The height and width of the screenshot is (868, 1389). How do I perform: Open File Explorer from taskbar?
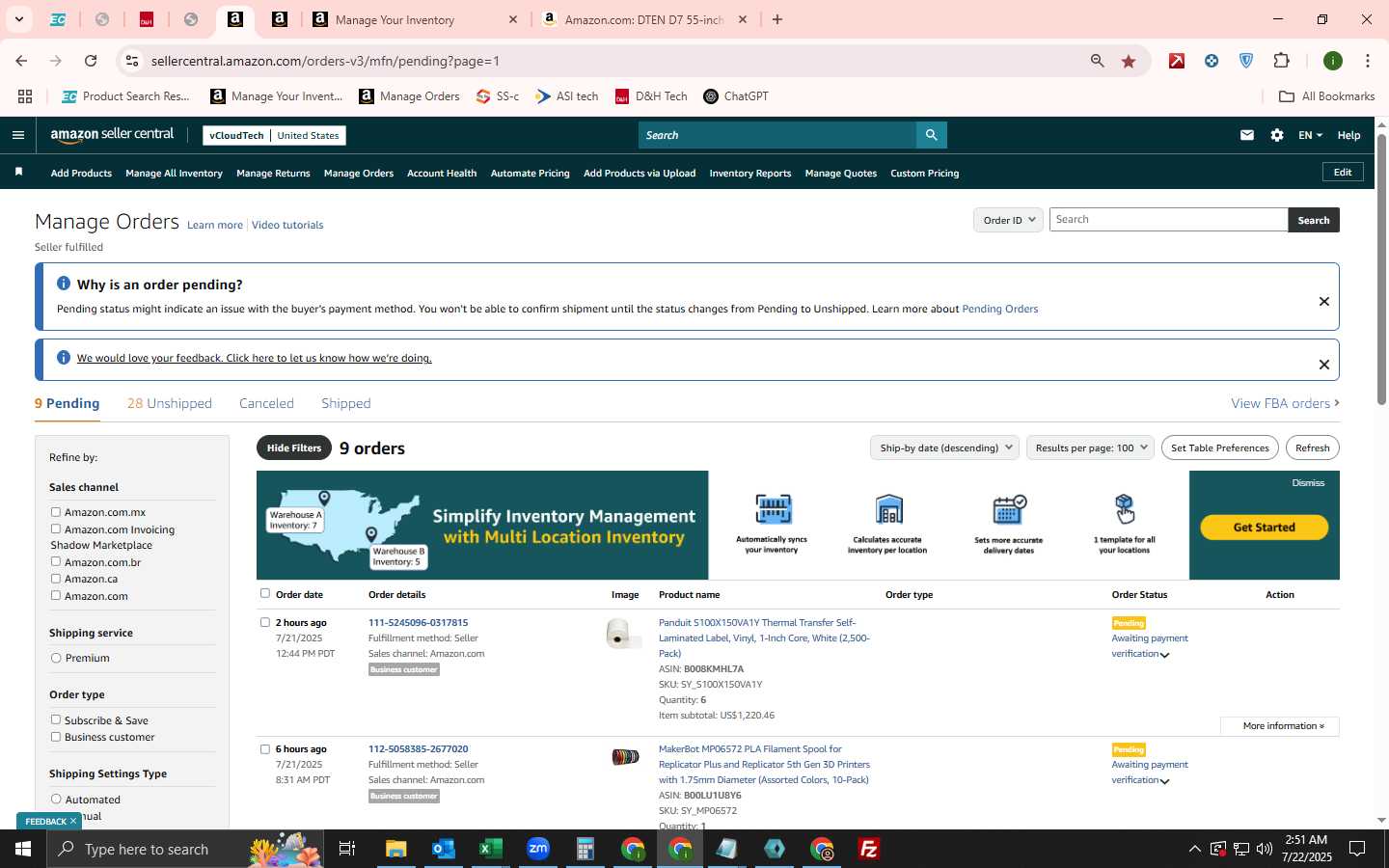click(x=396, y=849)
